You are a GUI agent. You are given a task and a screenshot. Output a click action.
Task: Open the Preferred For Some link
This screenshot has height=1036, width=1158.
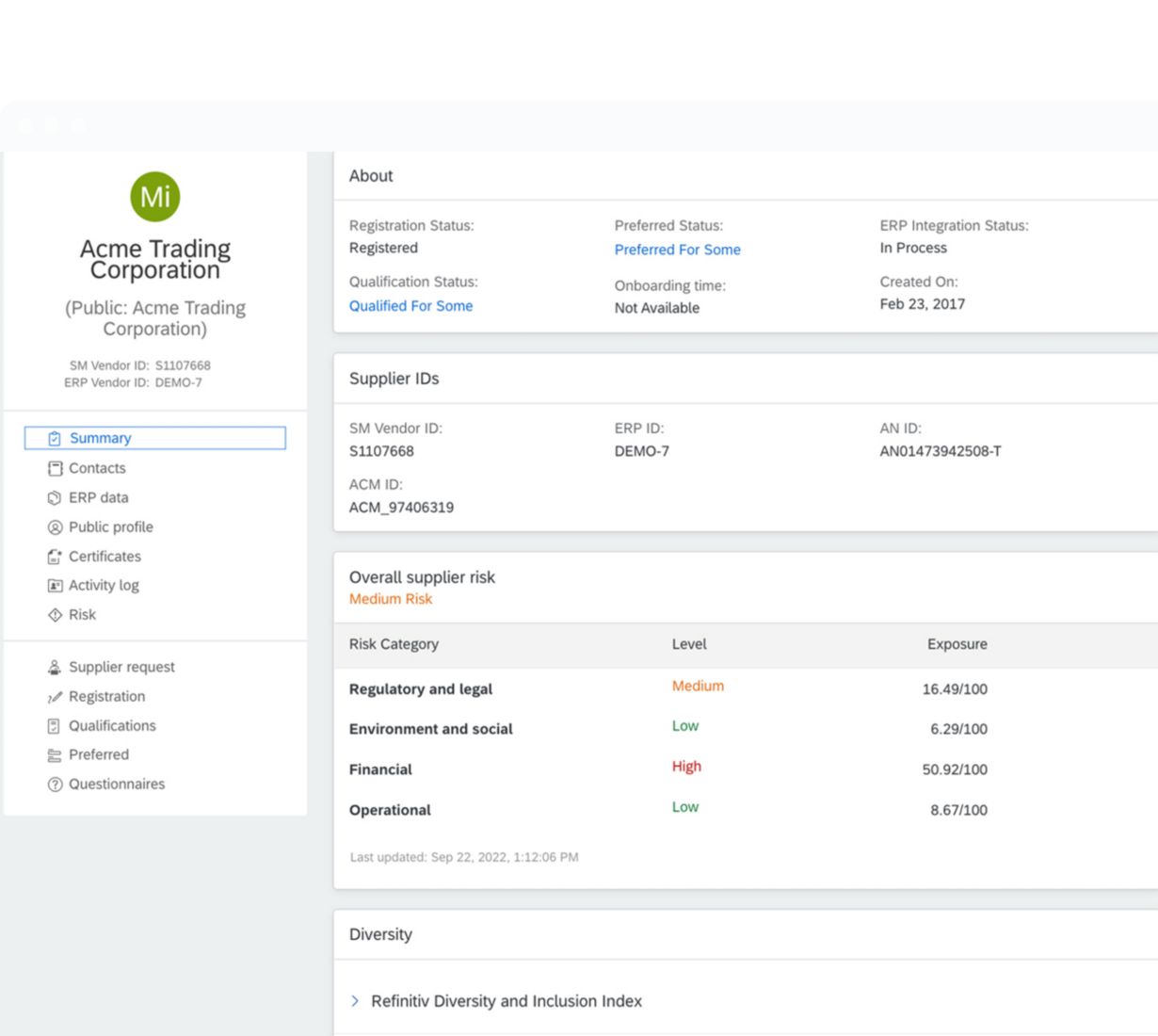(677, 250)
